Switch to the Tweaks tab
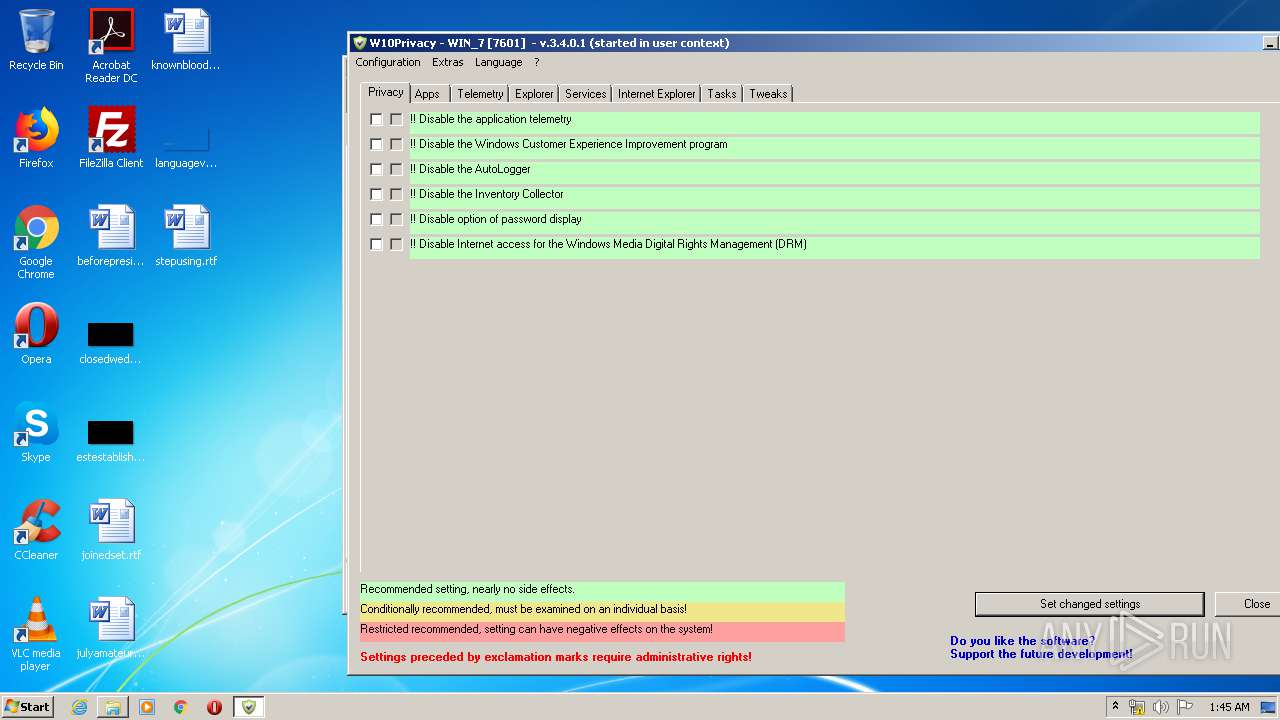 pos(768,94)
